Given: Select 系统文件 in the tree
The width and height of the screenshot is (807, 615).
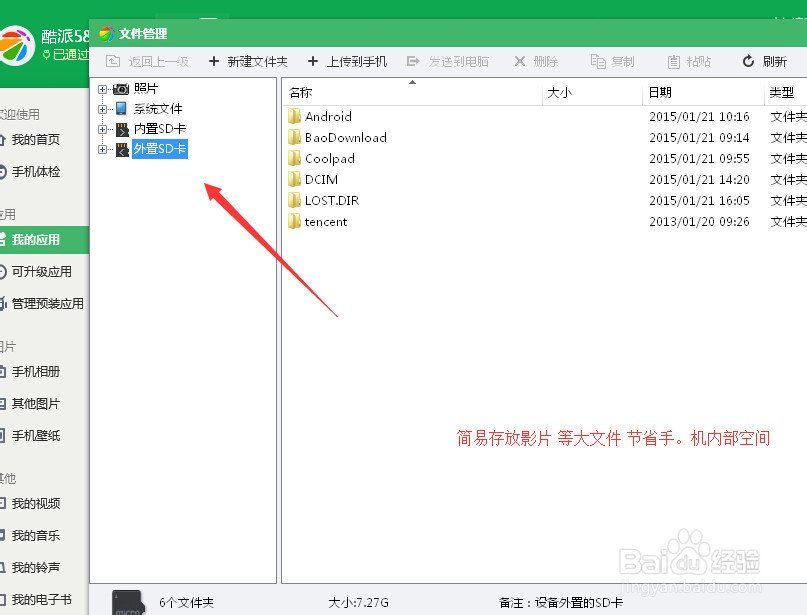Looking at the screenshot, I should (158, 109).
